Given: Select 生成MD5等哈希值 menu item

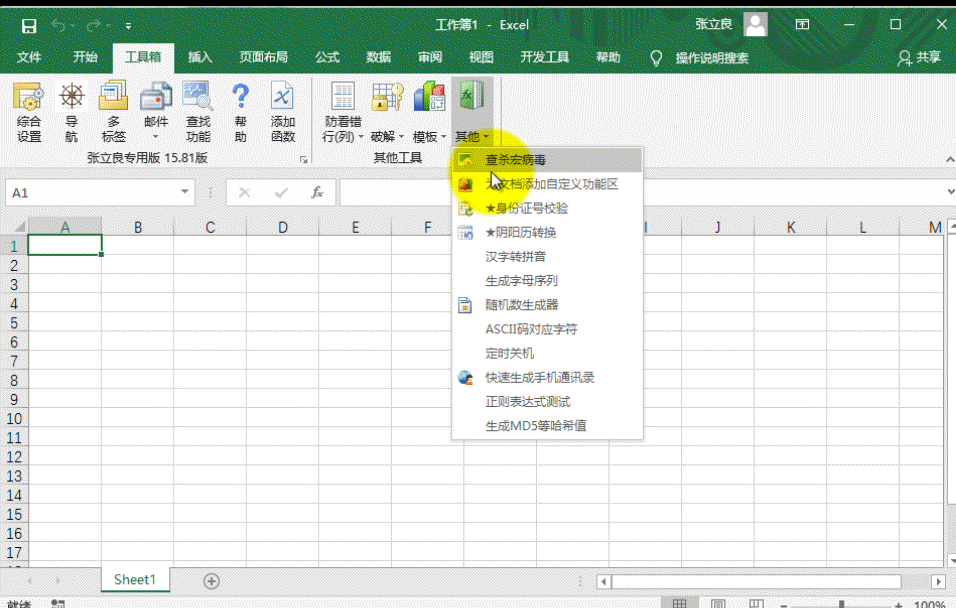Looking at the screenshot, I should pyautogui.click(x=535, y=426).
